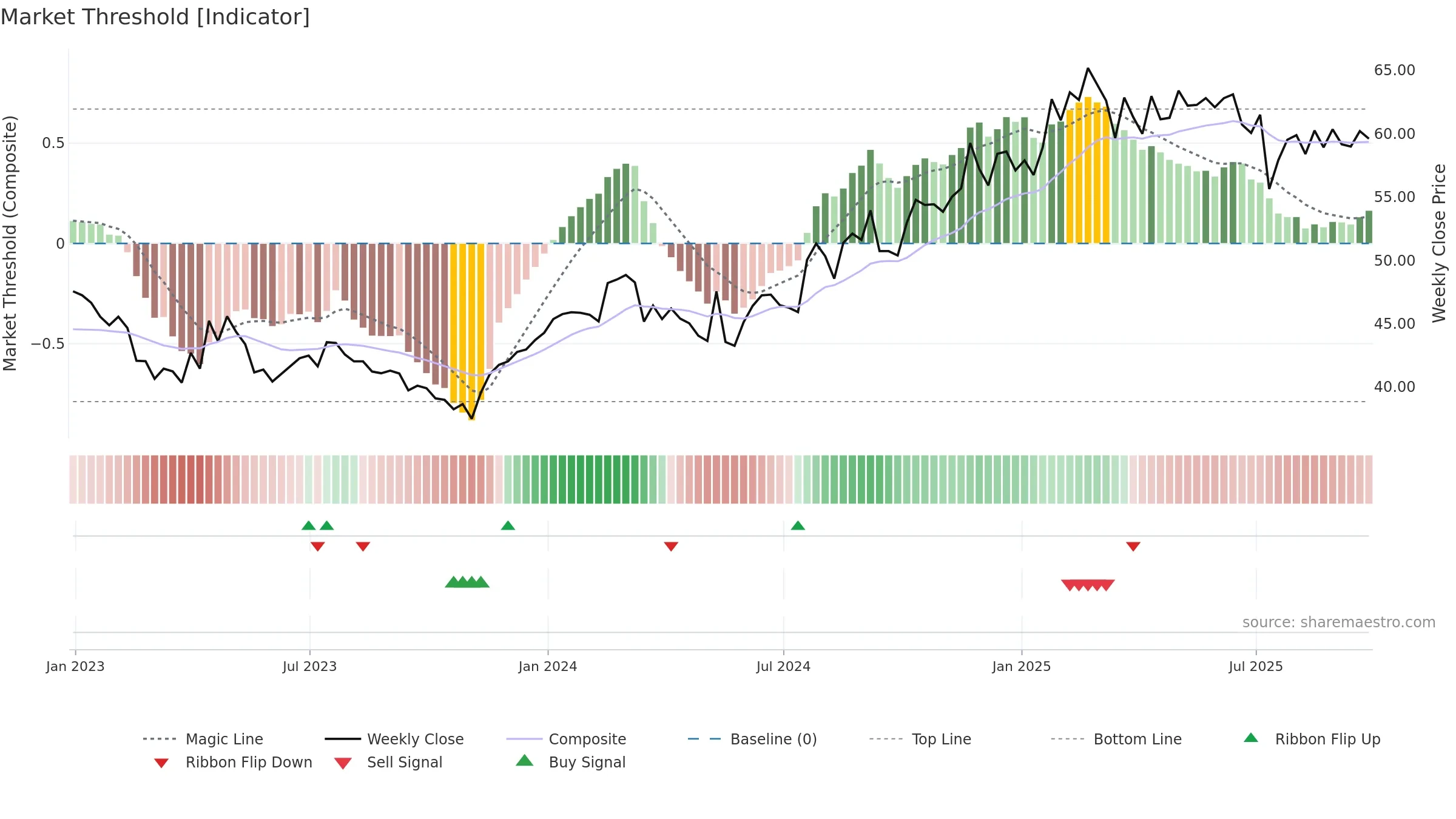Click the green triangle beside Ribbon Flip Up legend
The image size is (1456, 819).
pos(1251,738)
